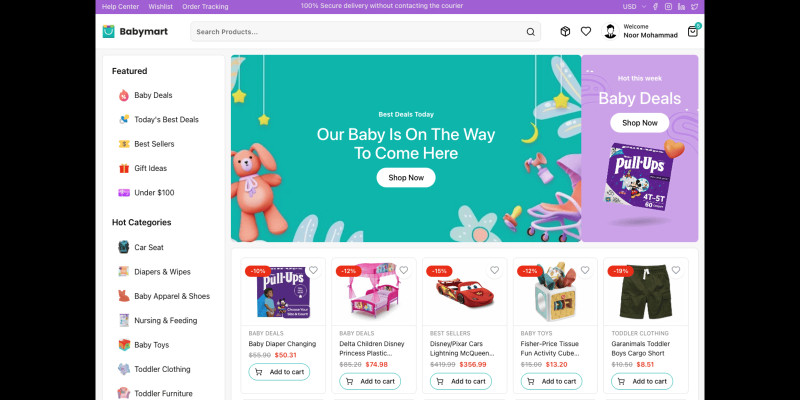Viewport: 800px width, 400px height.
Task: Add Delta Children Disney bed to cart
Action: point(370,381)
